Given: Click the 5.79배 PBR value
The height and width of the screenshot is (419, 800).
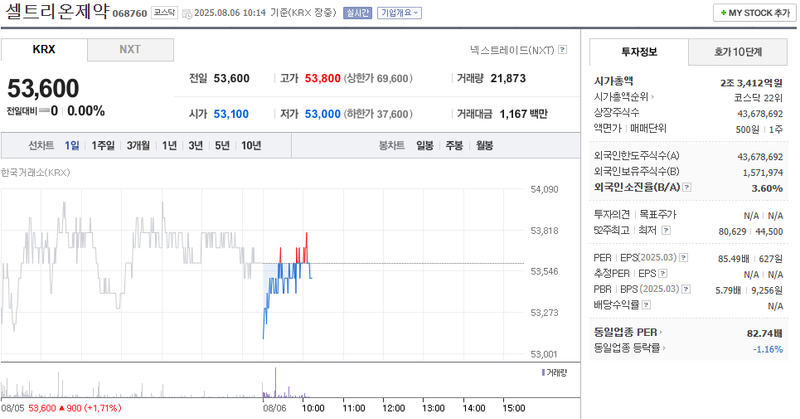Looking at the screenshot, I should [x=728, y=290].
